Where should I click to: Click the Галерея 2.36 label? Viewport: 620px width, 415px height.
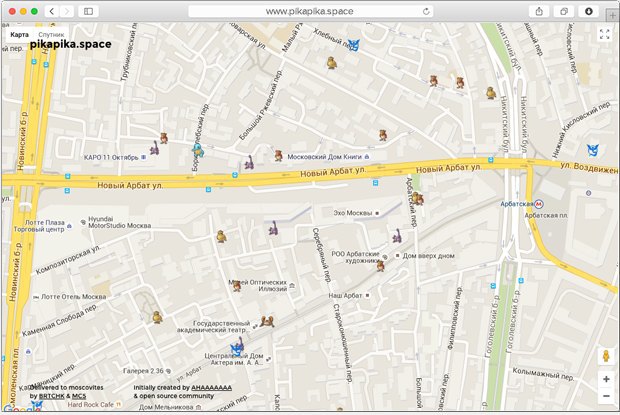[143, 371]
